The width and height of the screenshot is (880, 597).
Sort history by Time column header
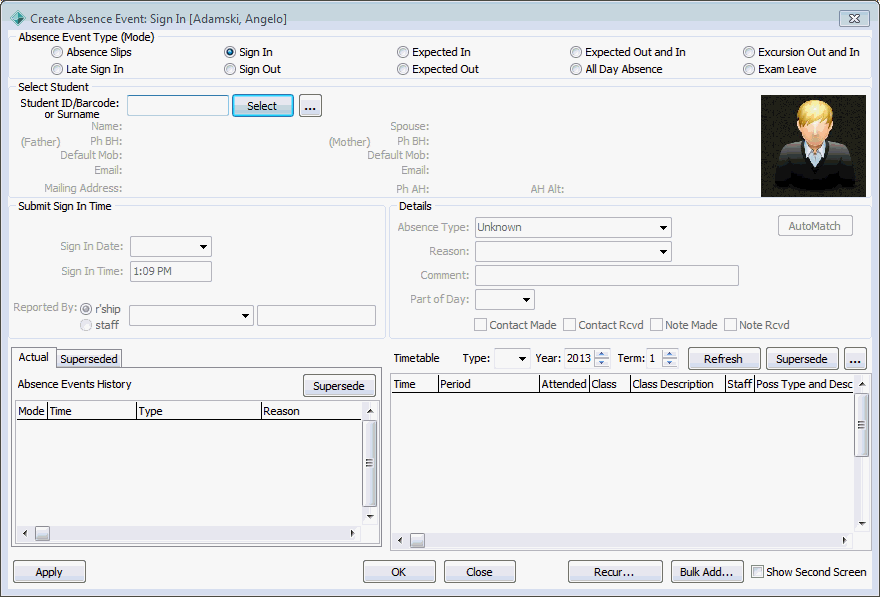tap(92, 411)
